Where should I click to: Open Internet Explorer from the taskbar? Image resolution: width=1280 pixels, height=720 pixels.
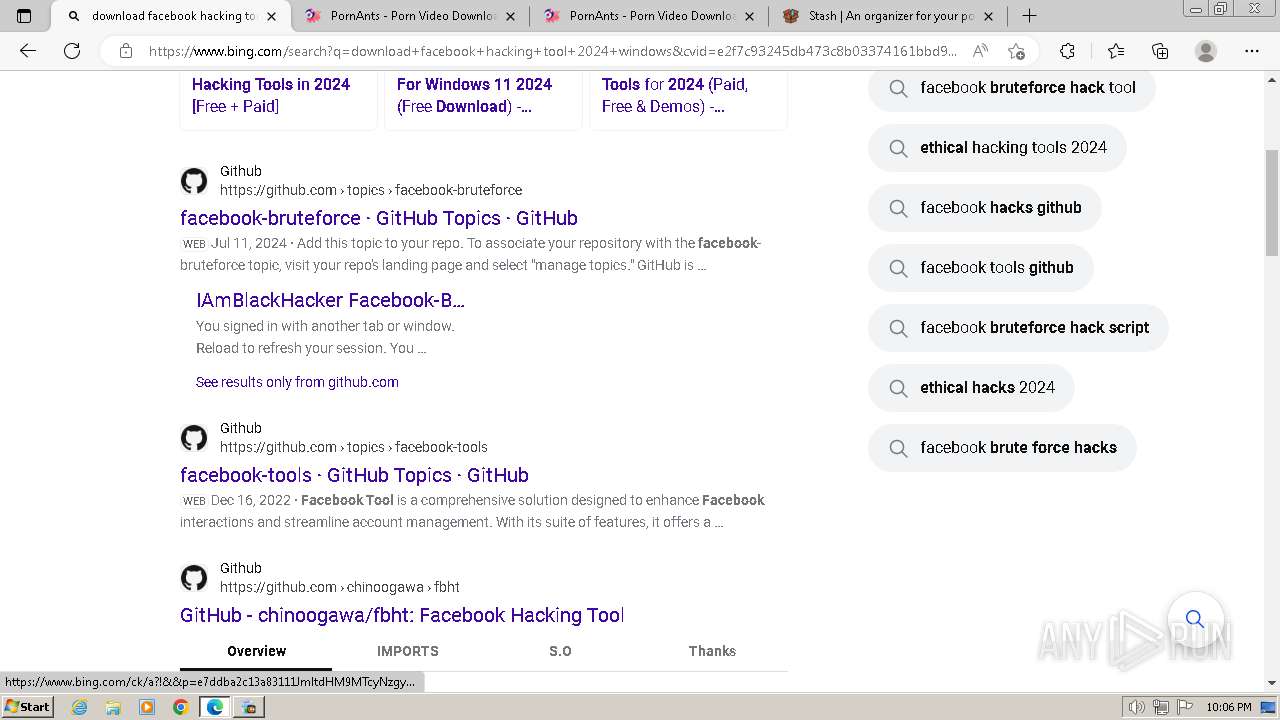point(80,707)
